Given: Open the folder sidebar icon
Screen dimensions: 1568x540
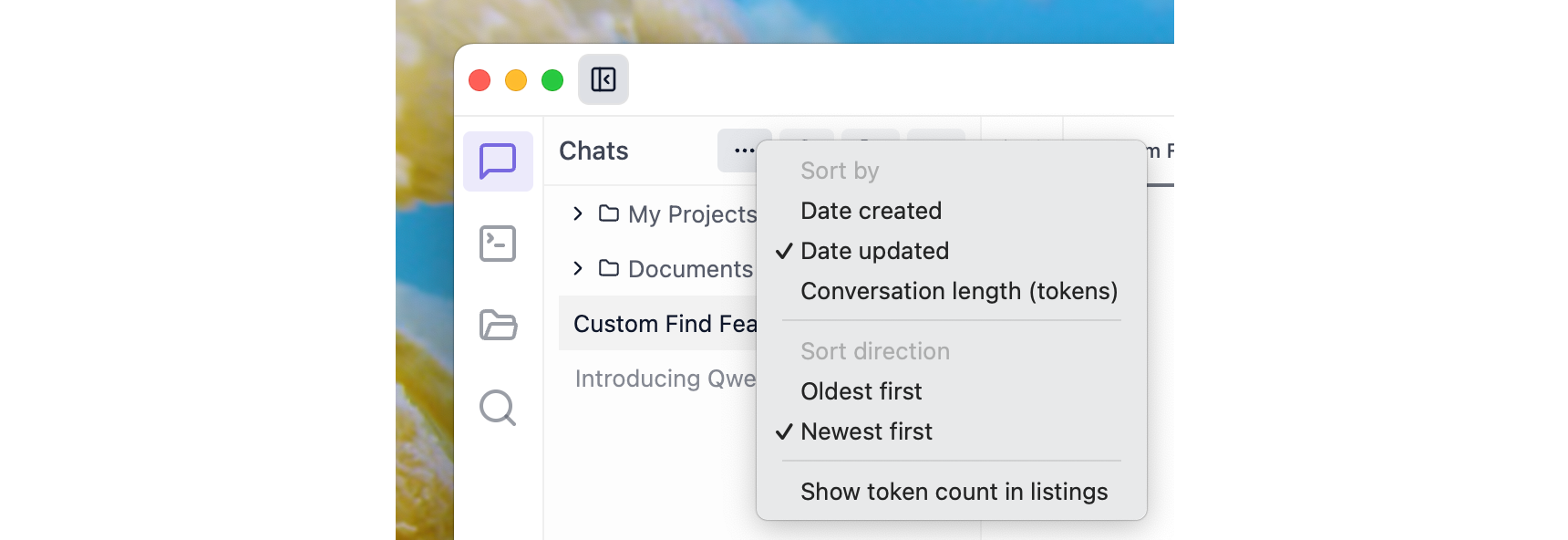Looking at the screenshot, I should (498, 325).
